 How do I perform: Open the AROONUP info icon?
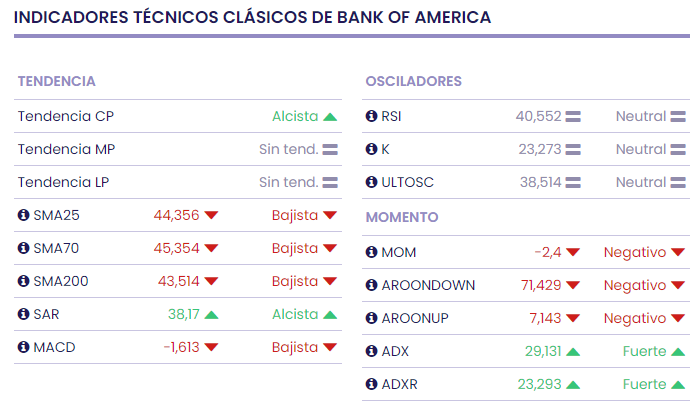(x=372, y=318)
